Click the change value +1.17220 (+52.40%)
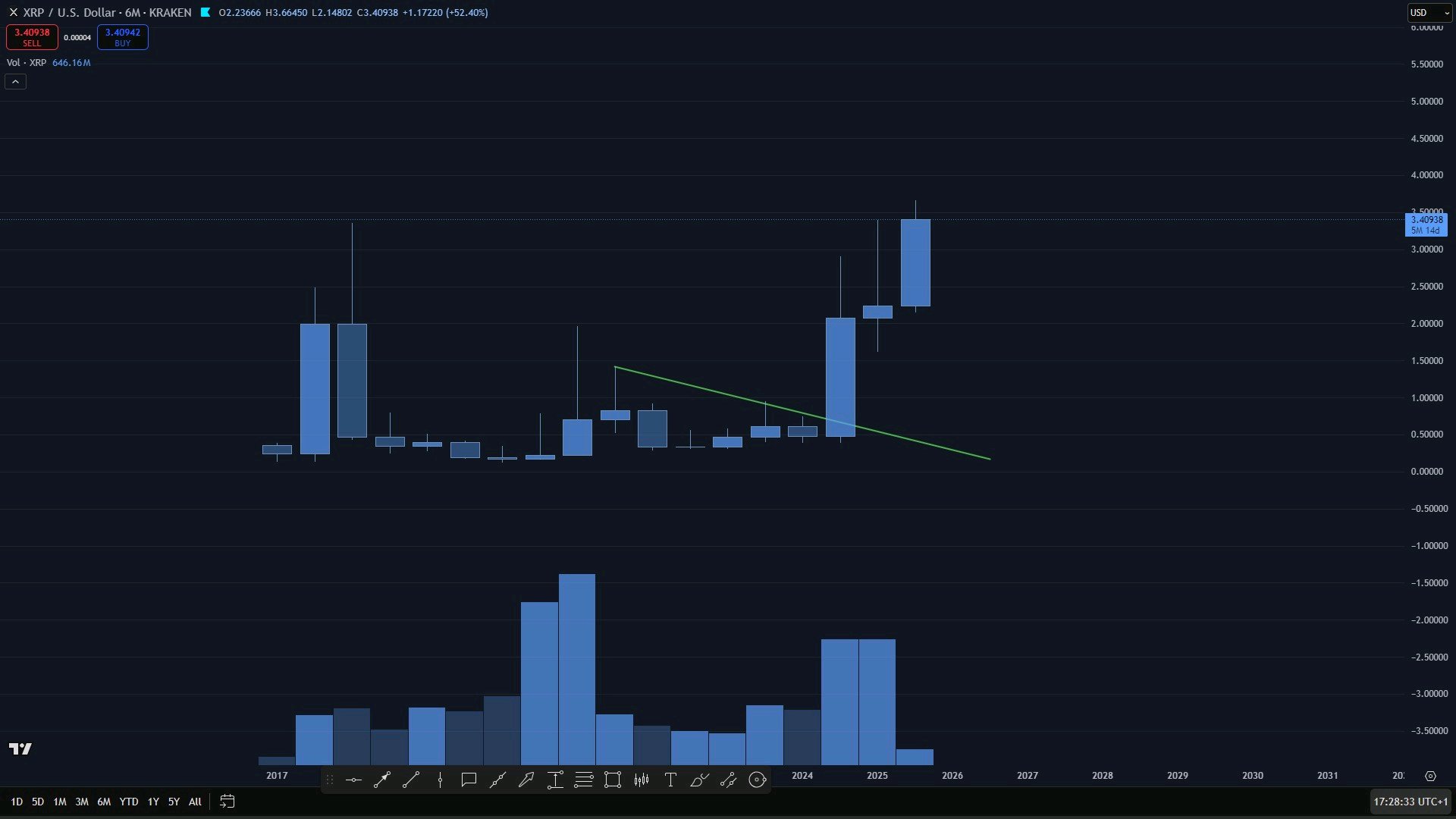This screenshot has width=1456, height=819. (445, 13)
